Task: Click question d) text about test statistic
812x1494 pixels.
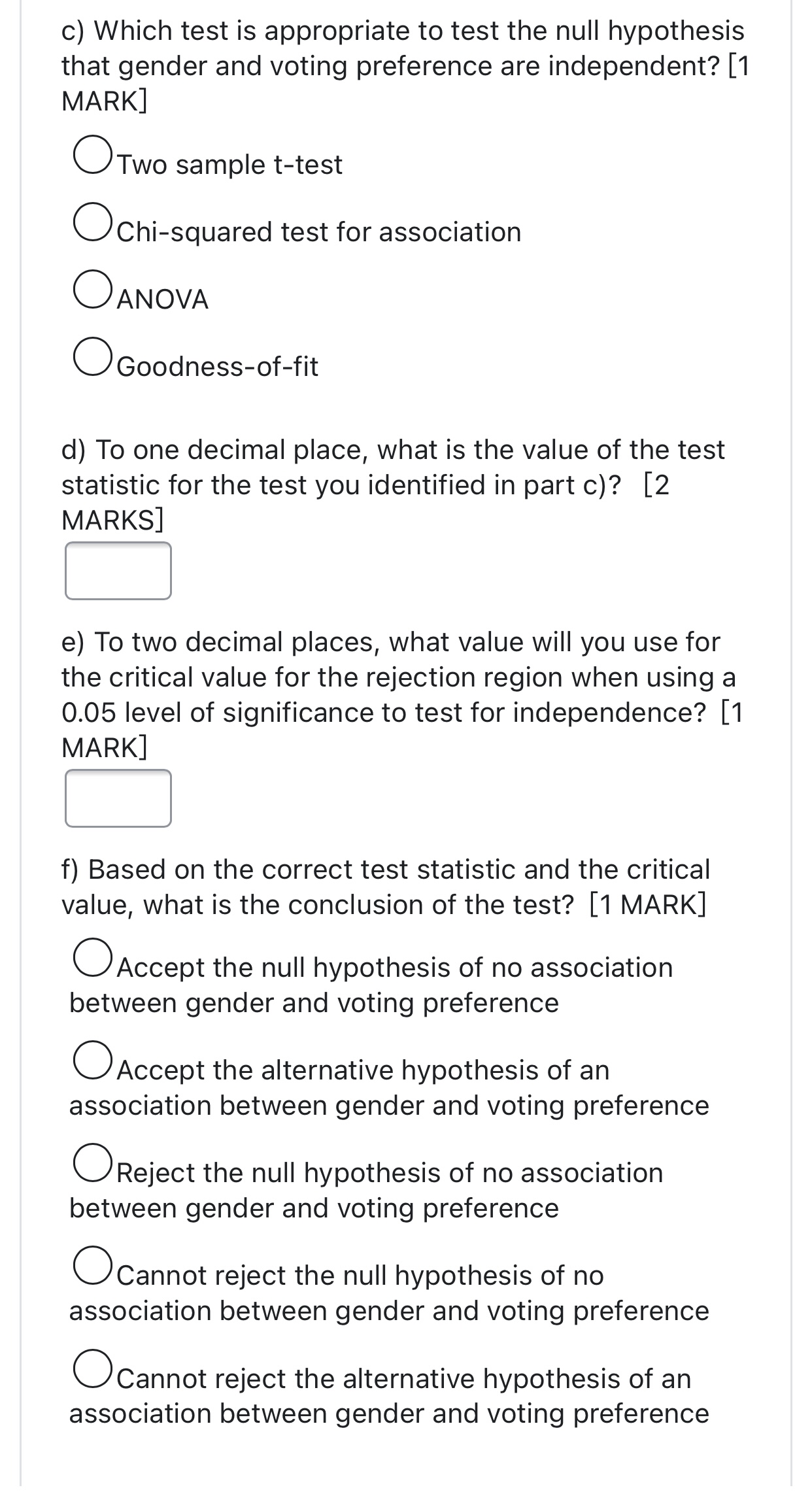Action: 393,484
